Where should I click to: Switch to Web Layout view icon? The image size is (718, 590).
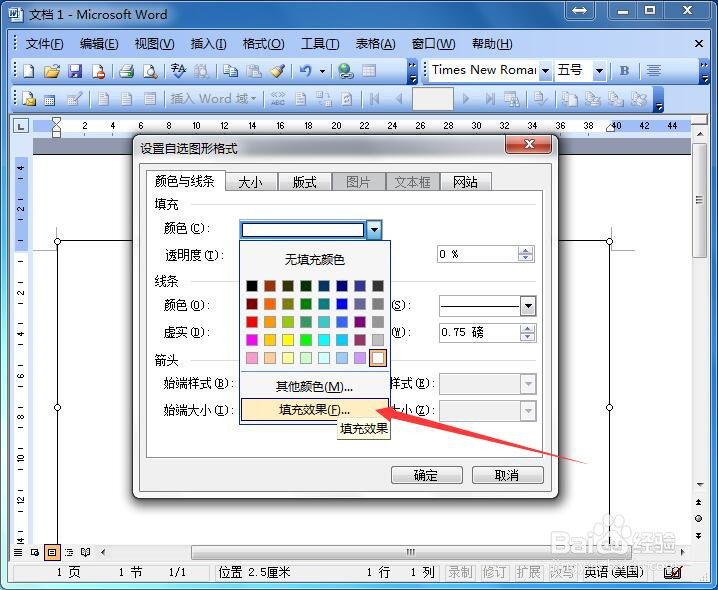pyautogui.click(x=35, y=552)
